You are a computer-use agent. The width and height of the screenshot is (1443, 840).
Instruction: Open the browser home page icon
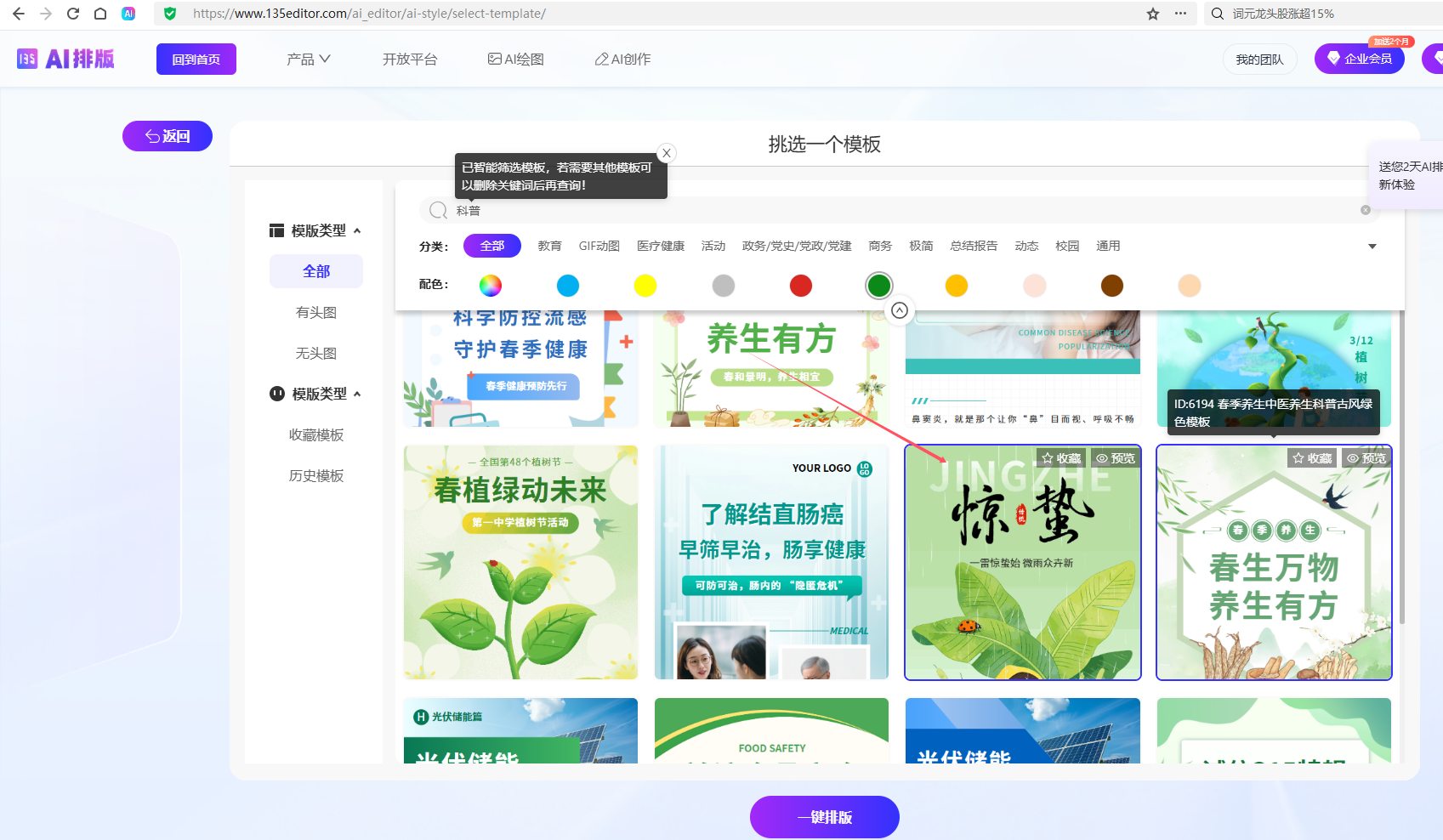[100, 14]
